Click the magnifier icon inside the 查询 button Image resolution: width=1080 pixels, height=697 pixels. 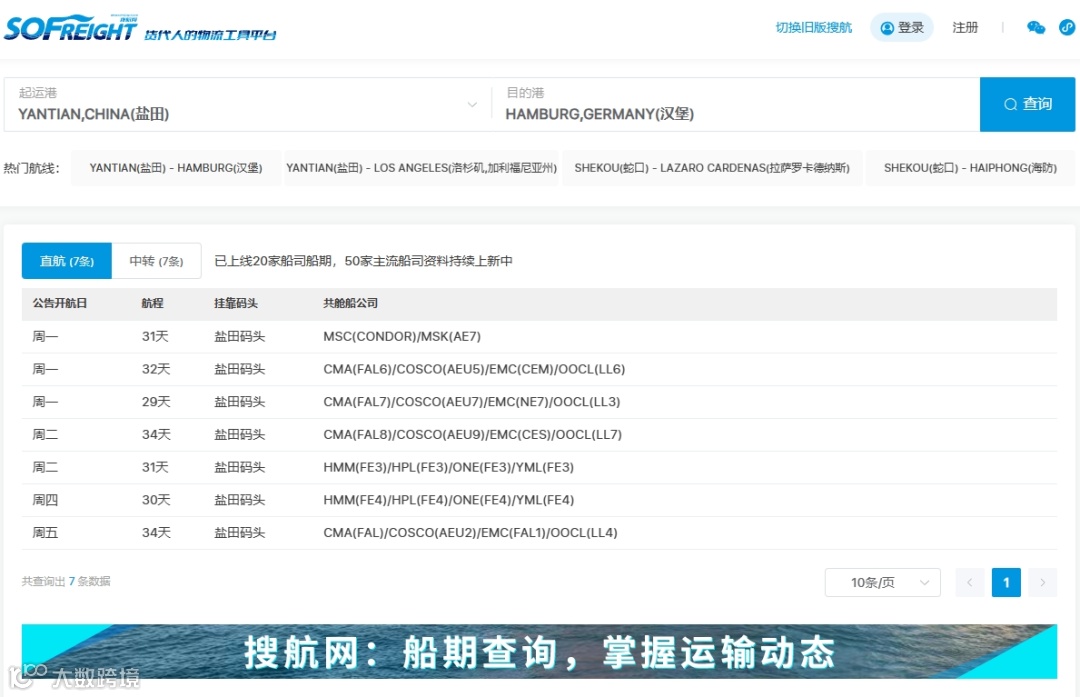1013,103
